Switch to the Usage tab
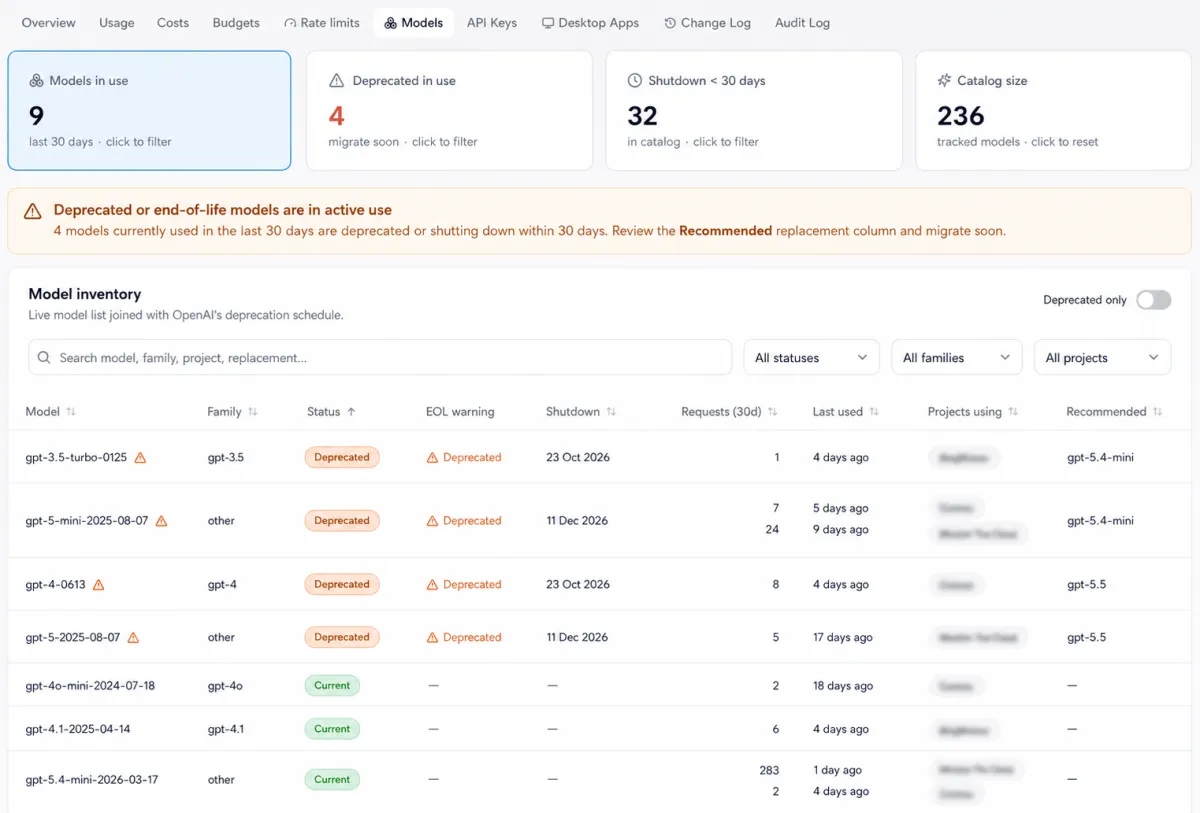 [x=116, y=22]
